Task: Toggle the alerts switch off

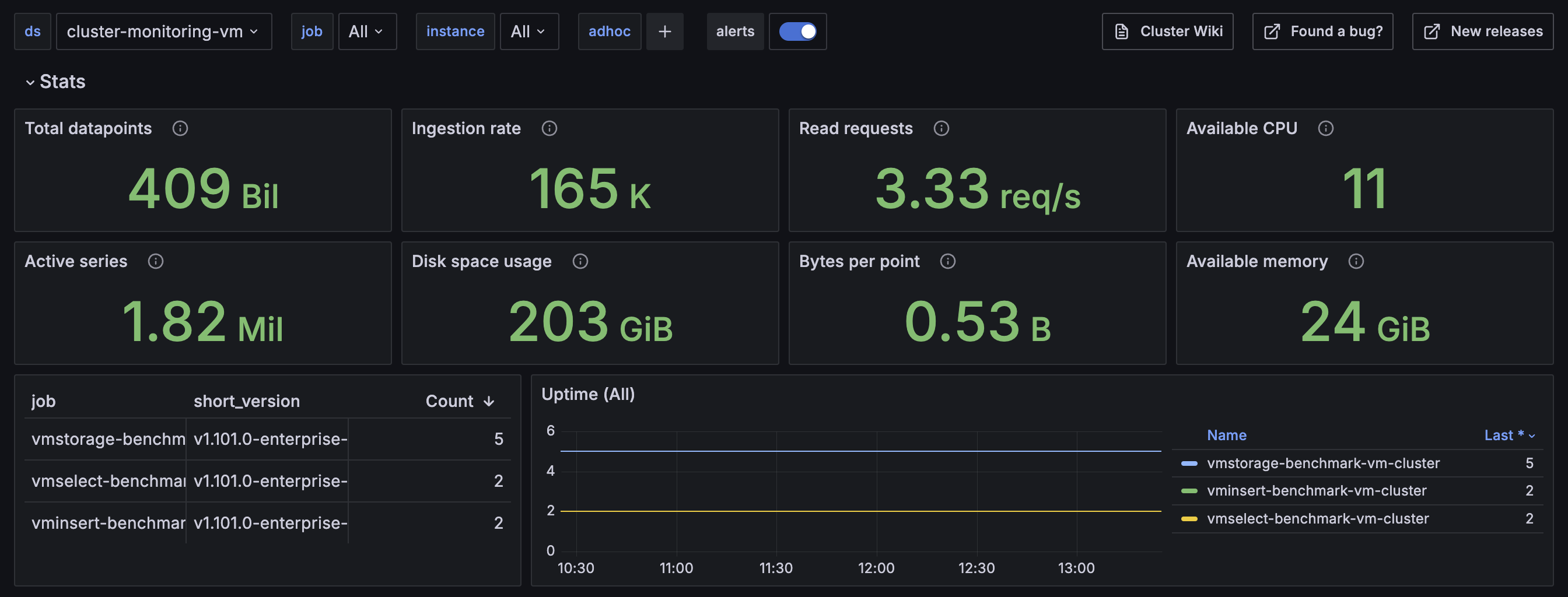Action: (x=797, y=31)
